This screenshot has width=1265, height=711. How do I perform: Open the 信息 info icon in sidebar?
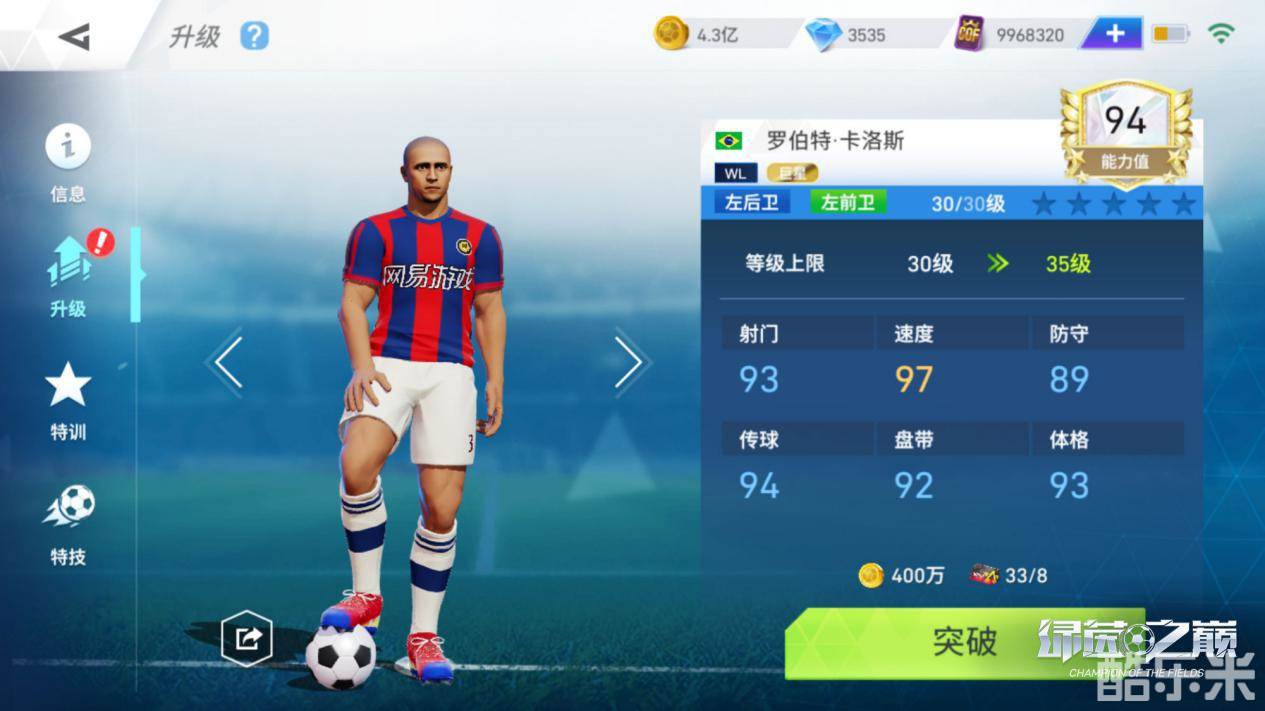[x=68, y=147]
